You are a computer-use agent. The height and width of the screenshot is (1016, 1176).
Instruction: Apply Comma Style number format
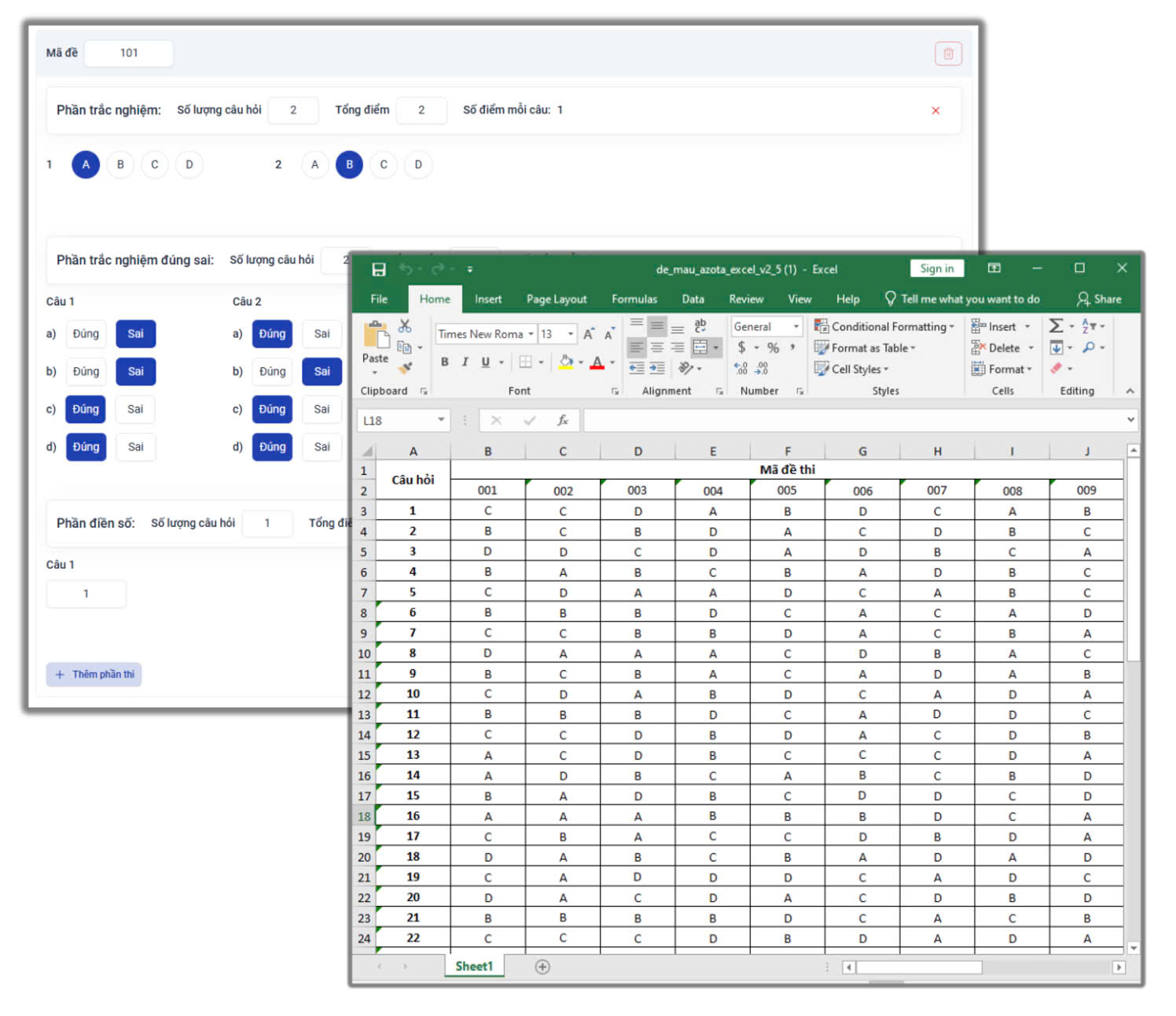click(792, 347)
